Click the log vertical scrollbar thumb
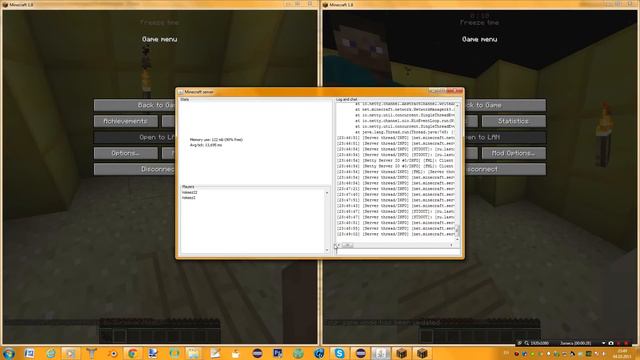The image size is (640, 360). tap(457, 230)
